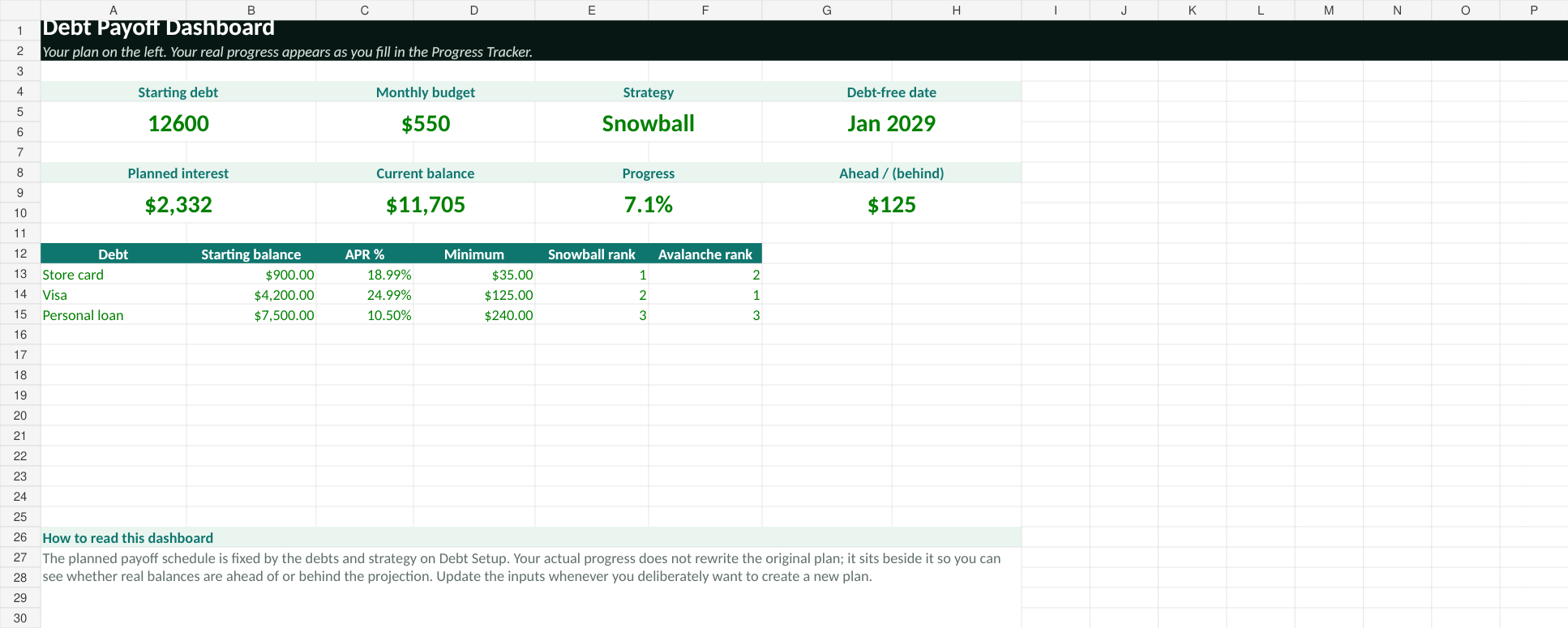This screenshot has height=628, width=1568.
Task: Click the Personal loan debt cell
Action: 114,315
